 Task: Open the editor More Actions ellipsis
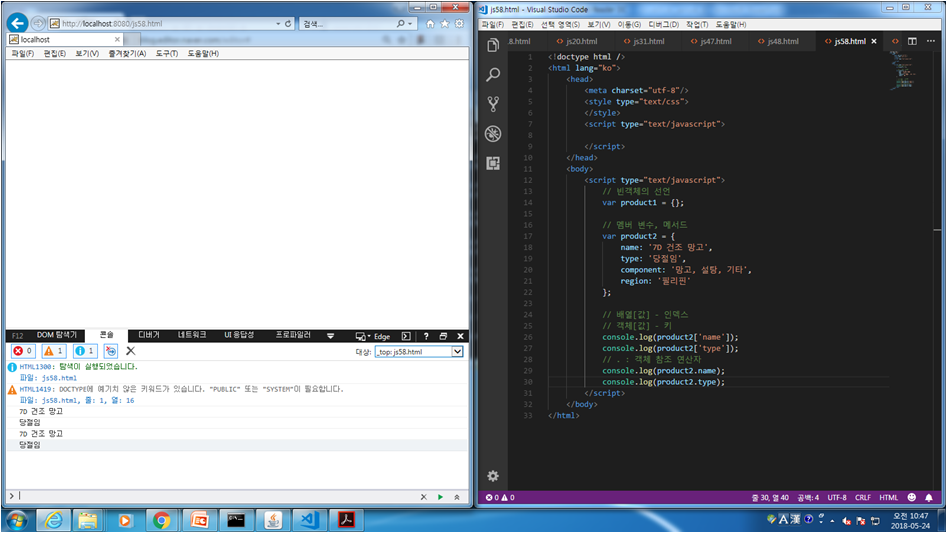[x=931, y=41]
